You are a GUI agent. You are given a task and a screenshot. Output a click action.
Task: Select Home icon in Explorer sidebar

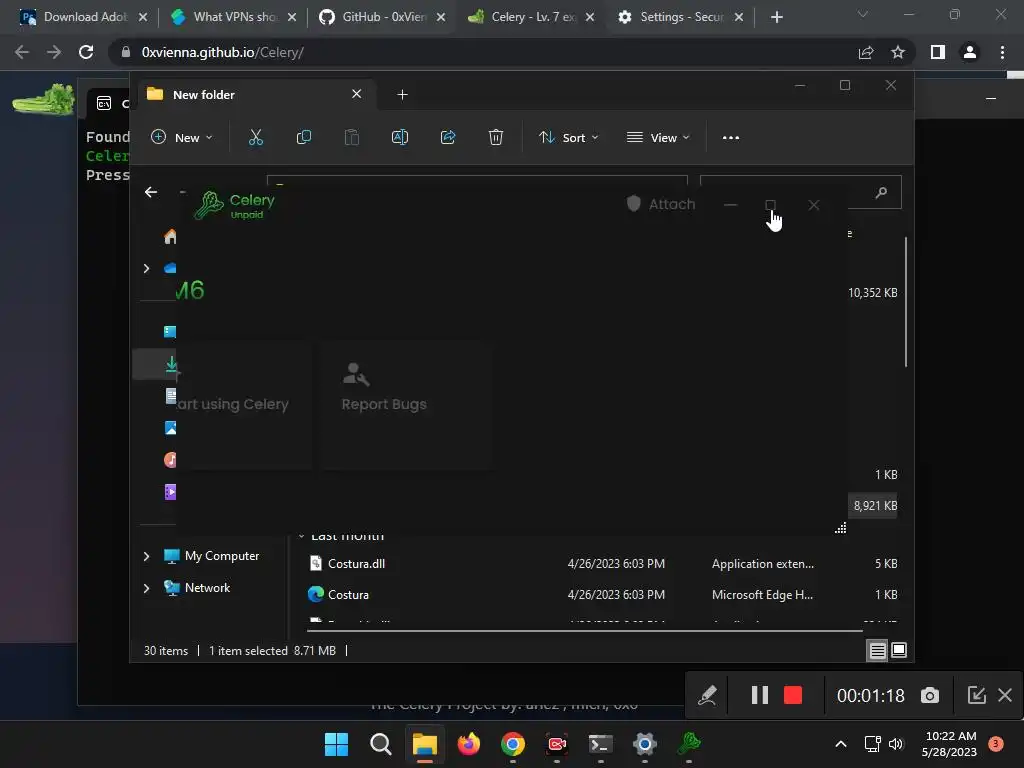click(170, 236)
